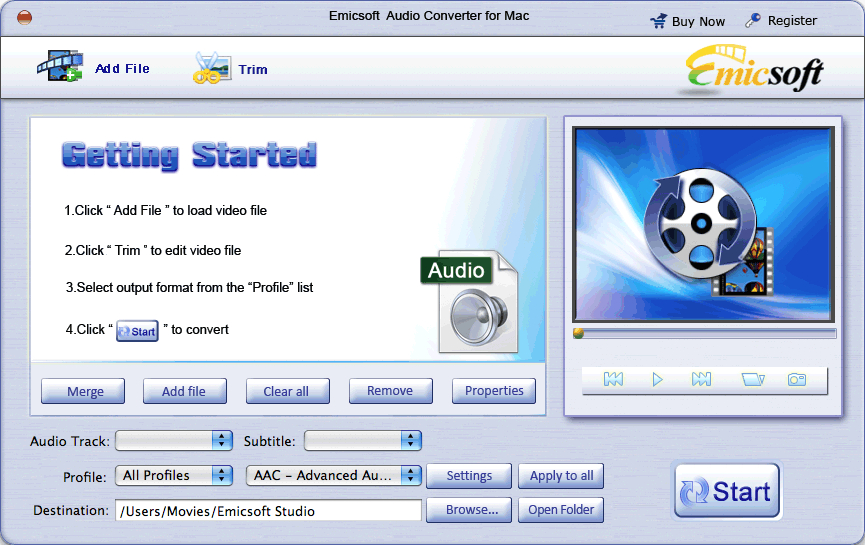Click step 2 'Trim' instruction text
The width and height of the screenshot is (865, 545).
click(153, 250)
